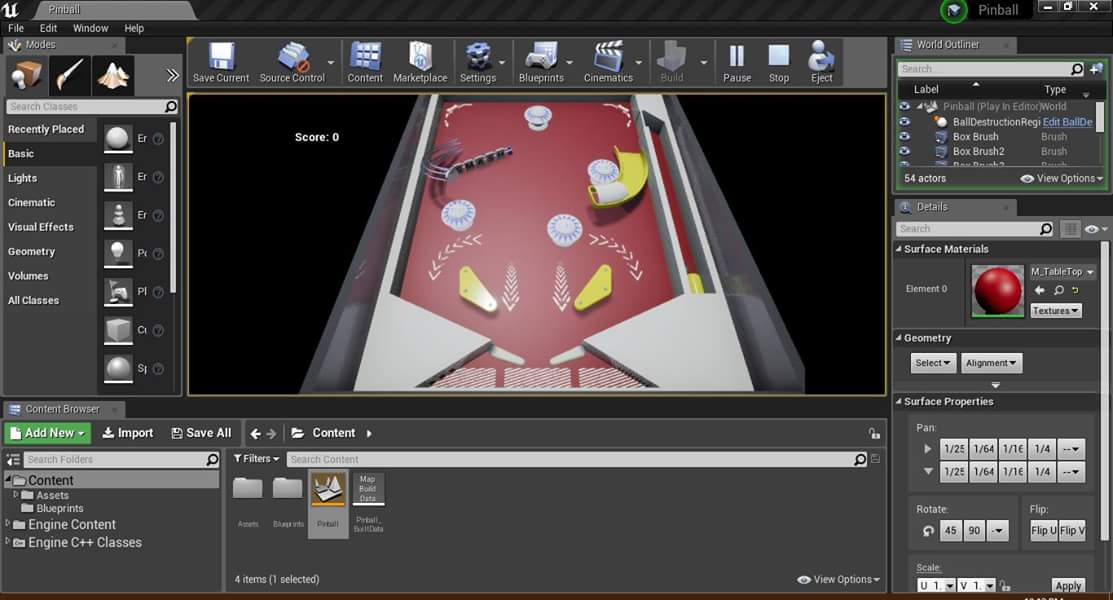1113x600 pixels.
Task: Open the Cinematics toolbar button
Action: 608,62
